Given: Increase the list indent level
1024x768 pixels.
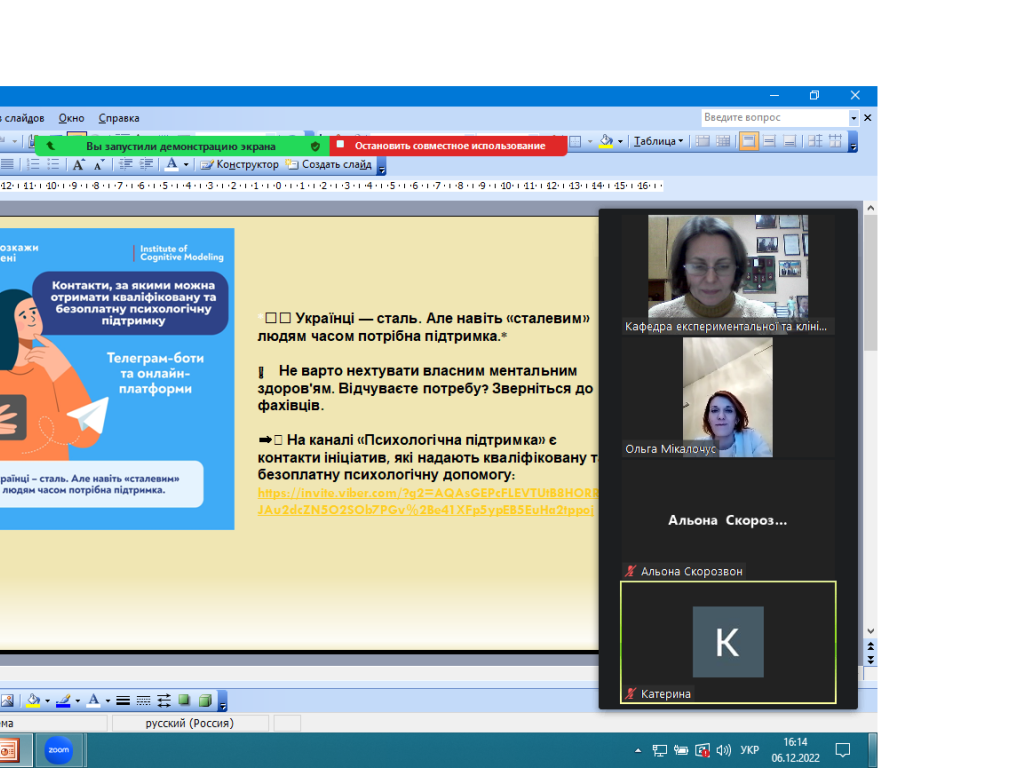Looking at the screenshot, I should 146,165.
